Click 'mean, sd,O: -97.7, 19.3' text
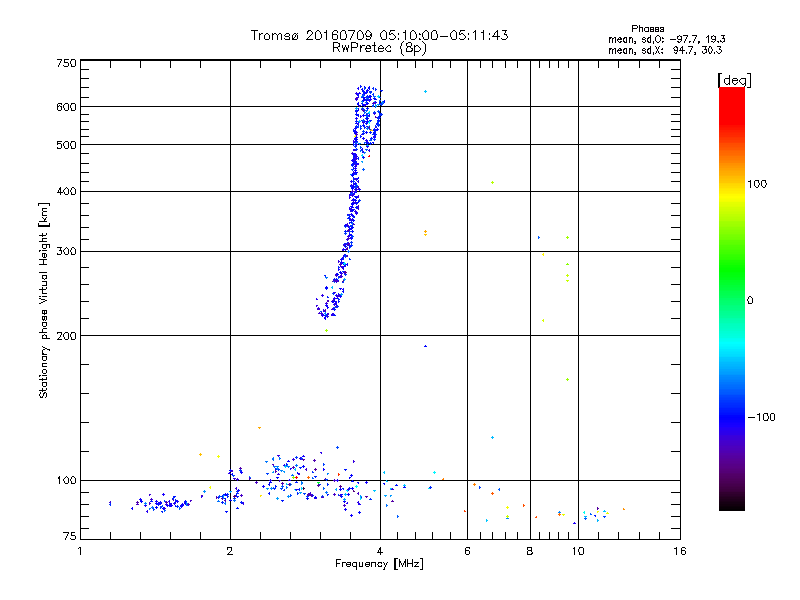Screen dimensions: 800x600 tap(666, 39)
